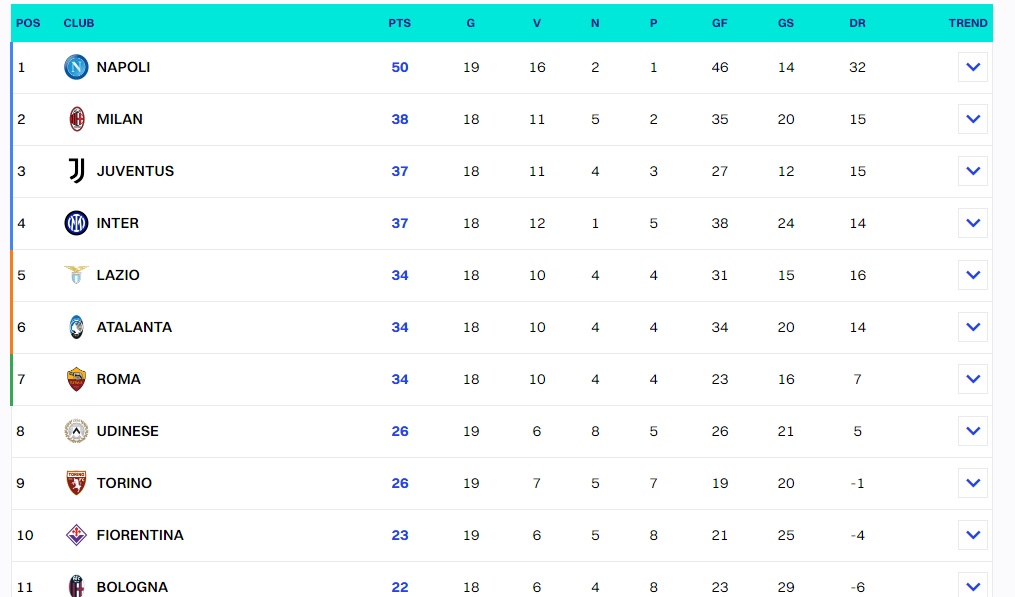
Task: Expand the trend details for Napoli
Action: tap(972, 68)
